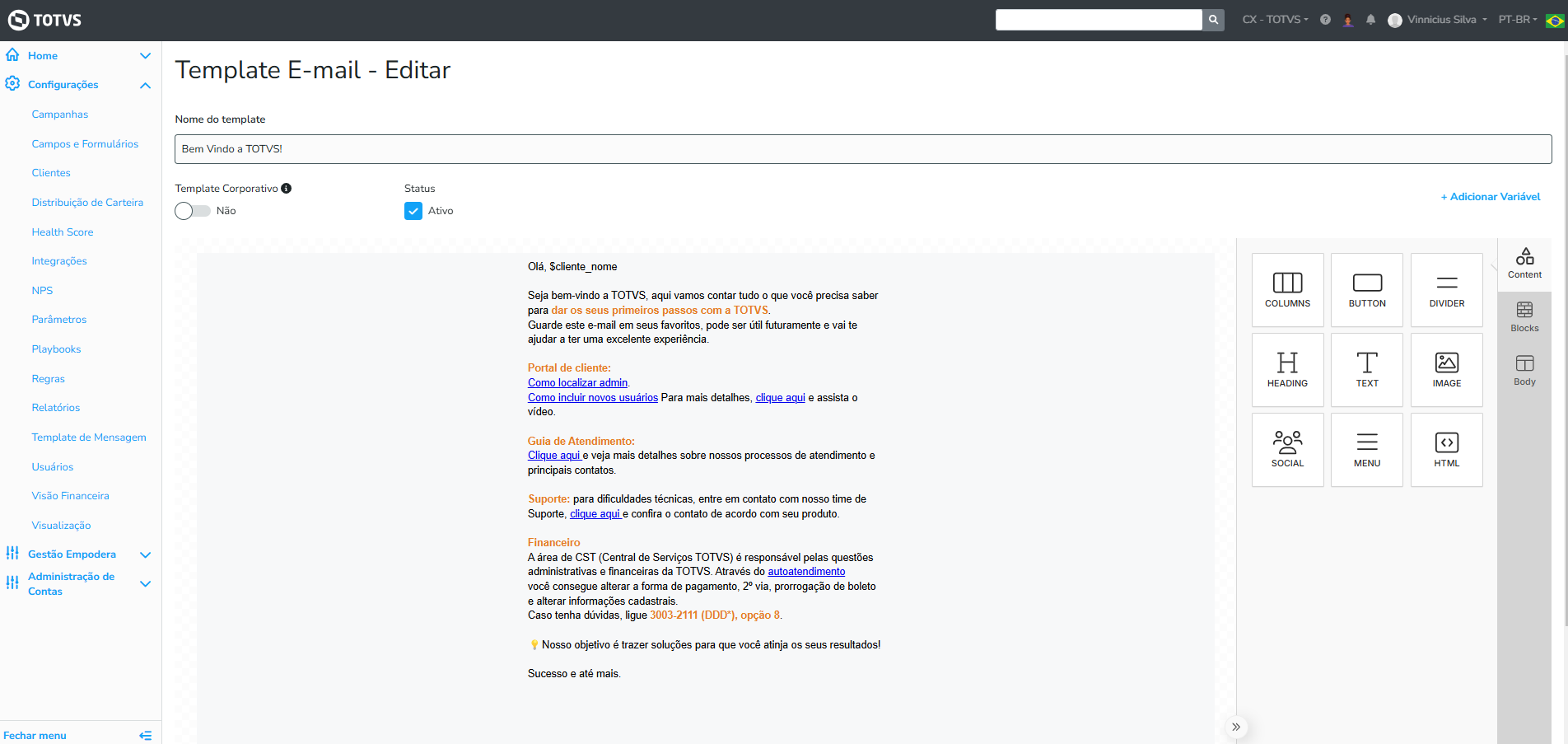Viewport: 1568px width, 744px height.
Task: Toggle the Template Corporativo switch
Action: [x=193, y=211]
